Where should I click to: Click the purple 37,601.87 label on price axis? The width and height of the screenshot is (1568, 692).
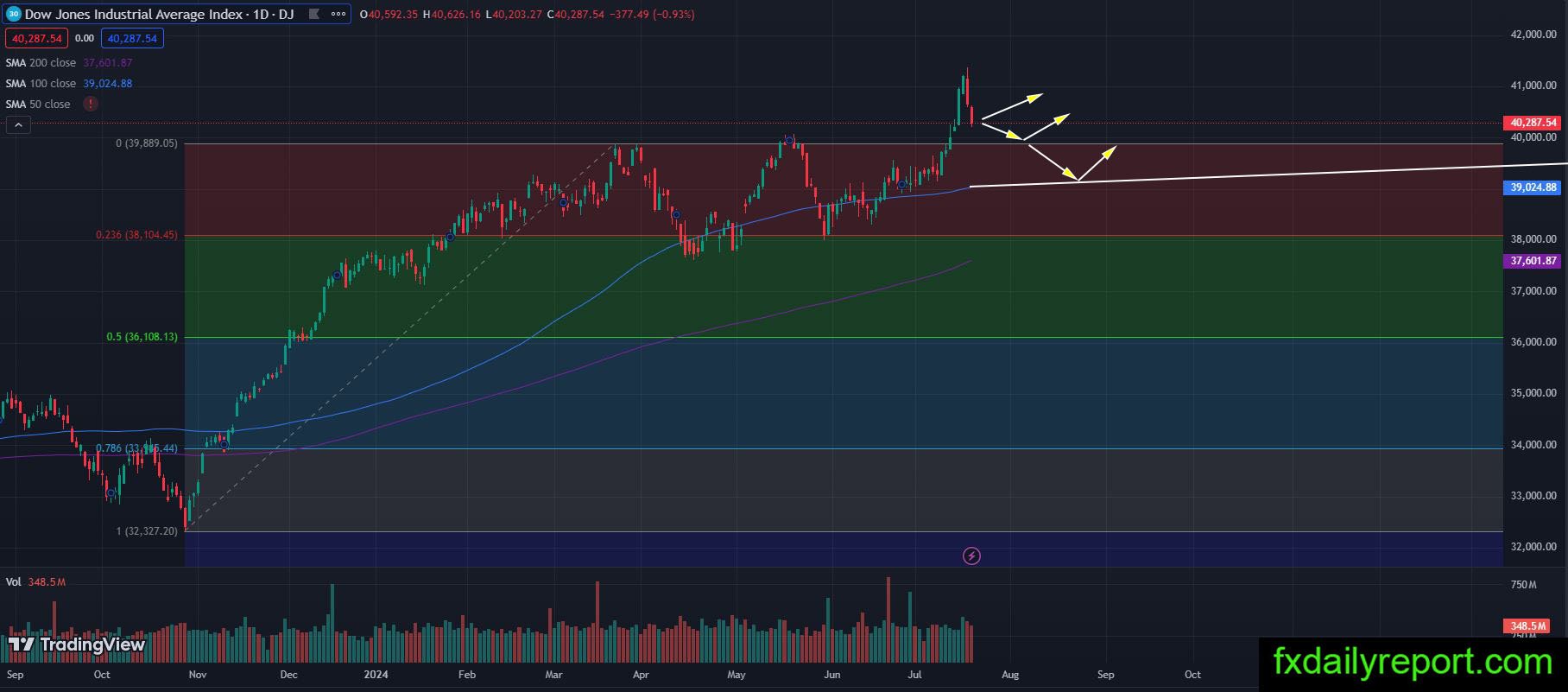(x=1533, y=261)
